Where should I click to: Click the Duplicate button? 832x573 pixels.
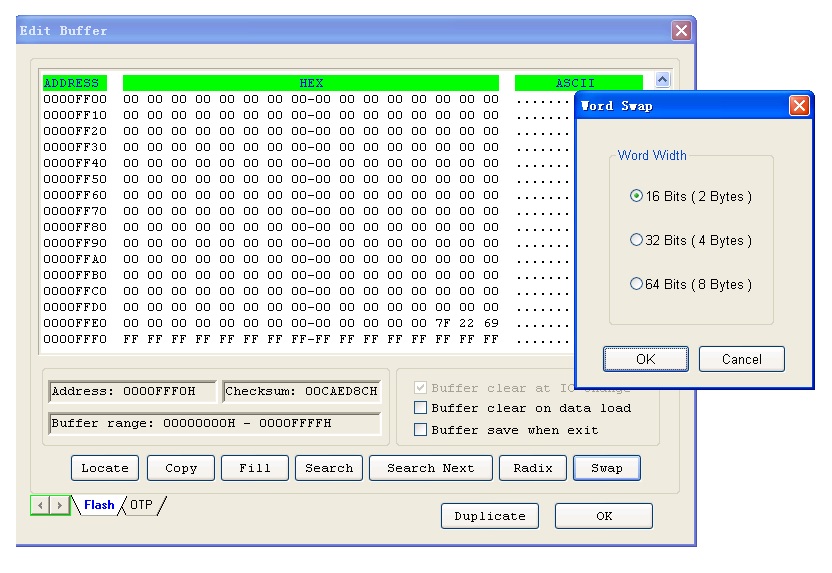[x=489, y=516]
